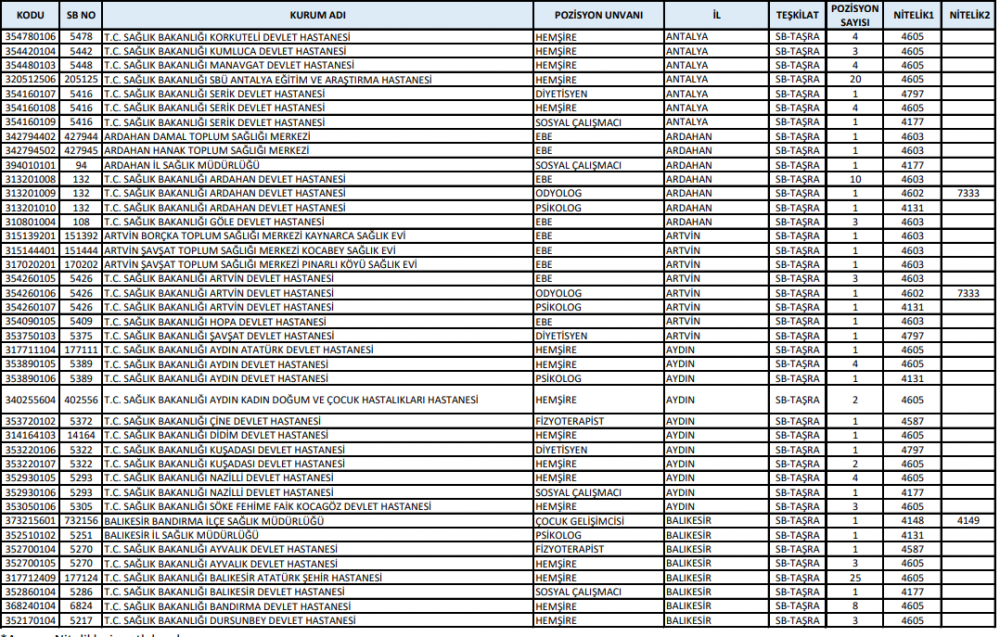Select position count cell showing 25
1000x637 pixels.
[855, 578]
